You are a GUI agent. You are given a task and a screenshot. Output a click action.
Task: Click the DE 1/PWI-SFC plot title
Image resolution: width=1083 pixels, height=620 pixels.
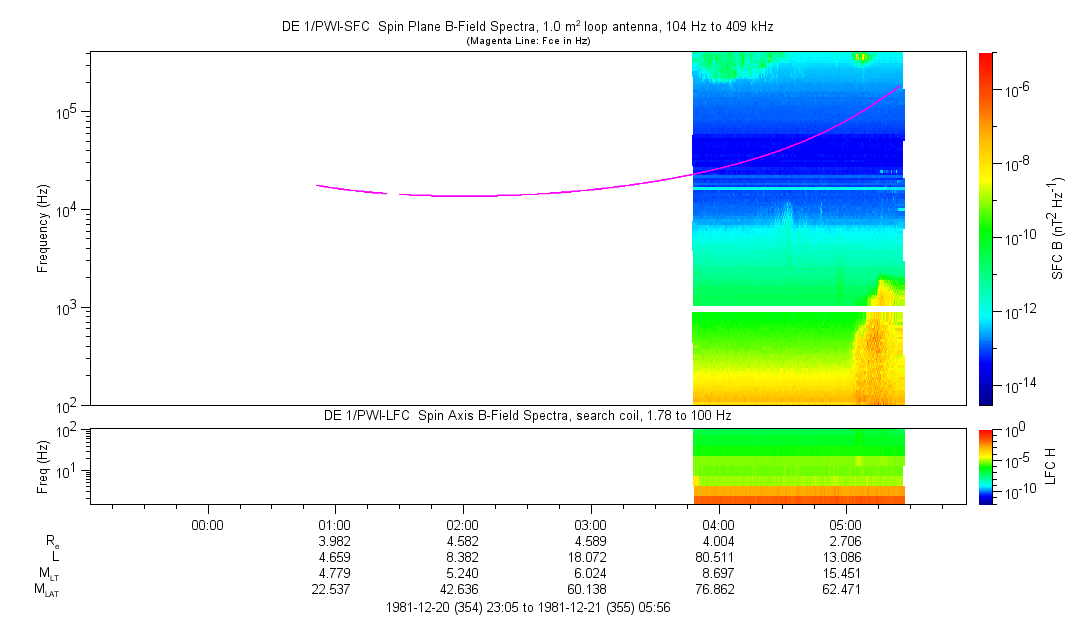530,28
